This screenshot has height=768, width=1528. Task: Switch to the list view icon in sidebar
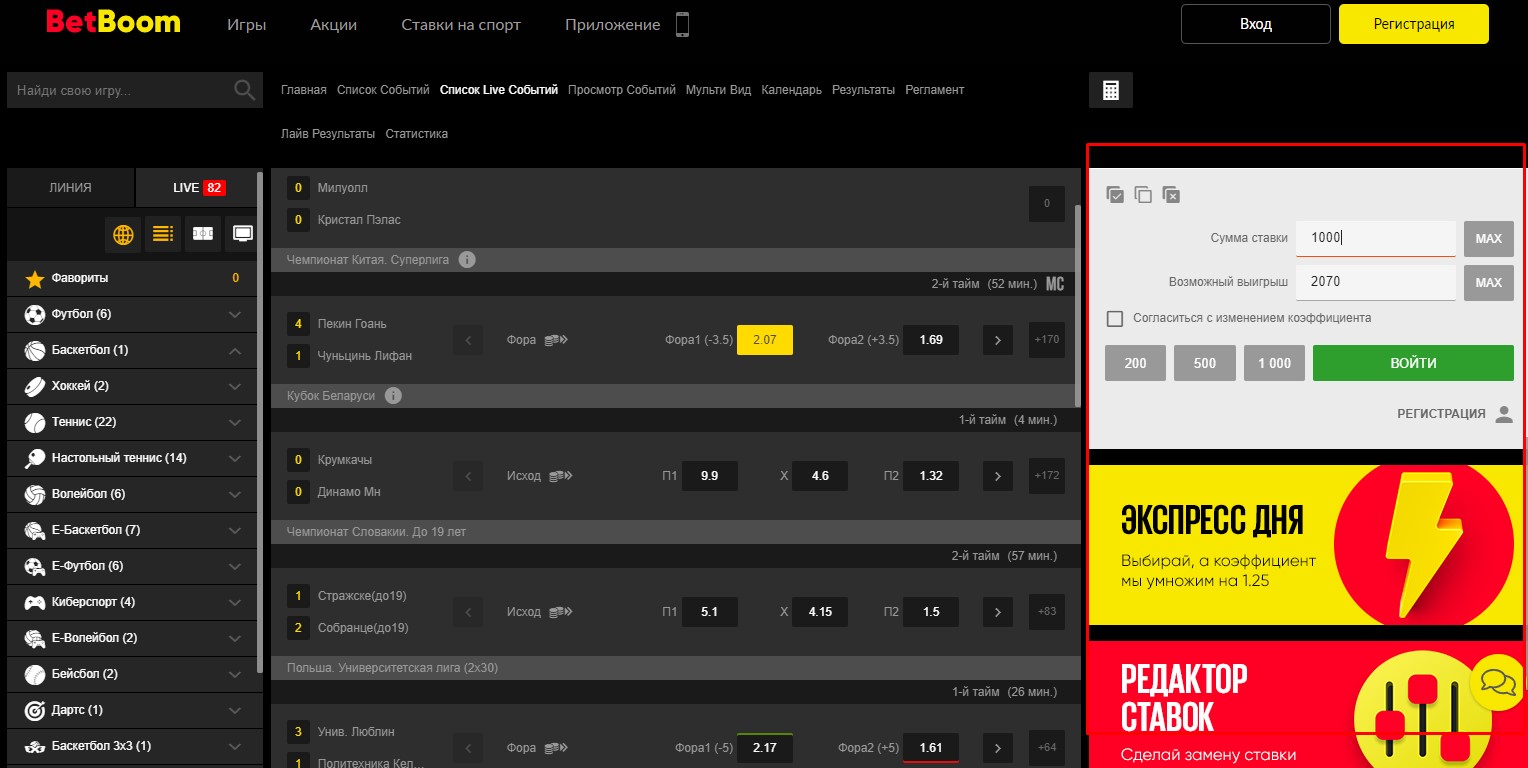(163, 234)
